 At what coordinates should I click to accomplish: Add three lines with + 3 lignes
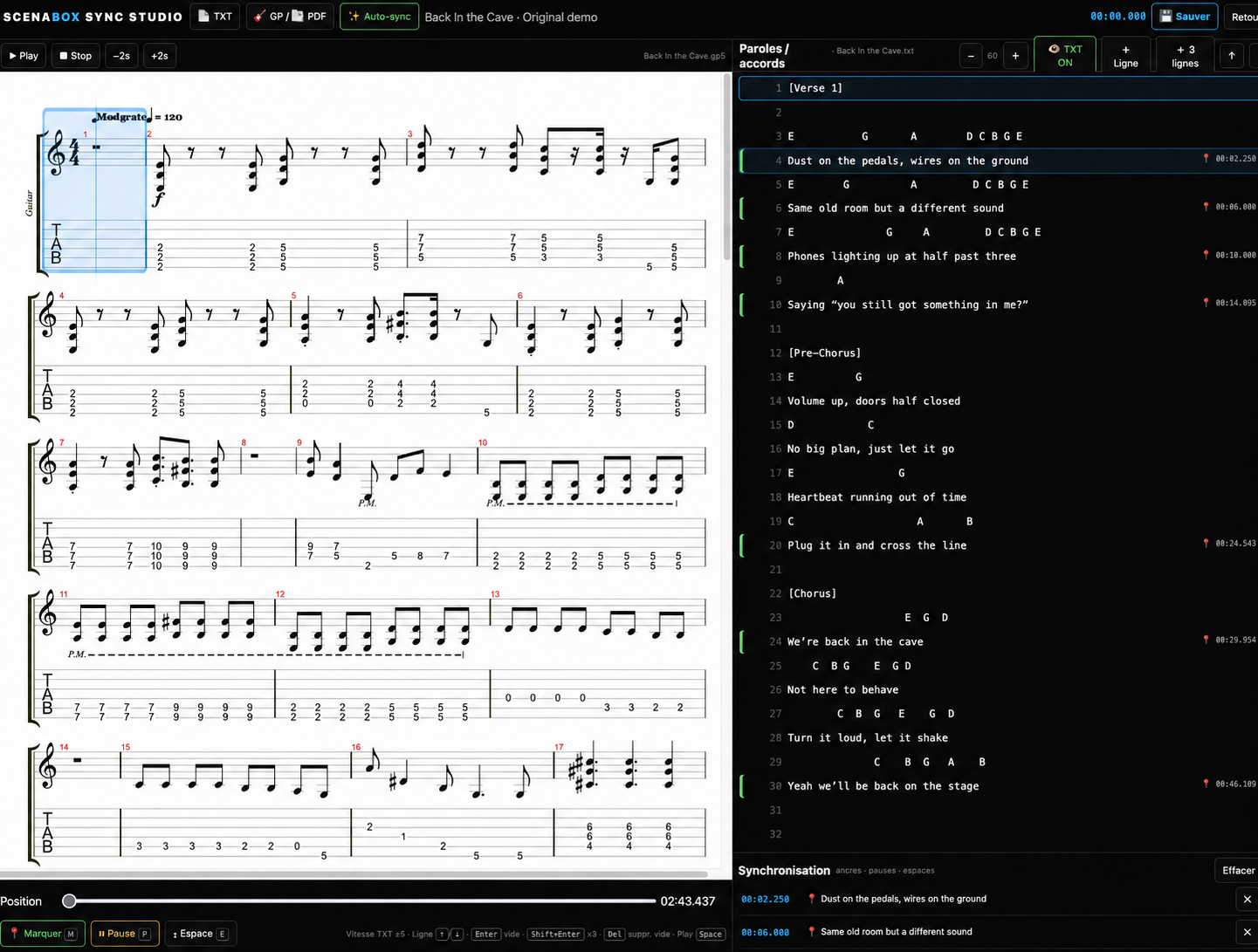pyautogui.click(x=1185, y=56)
